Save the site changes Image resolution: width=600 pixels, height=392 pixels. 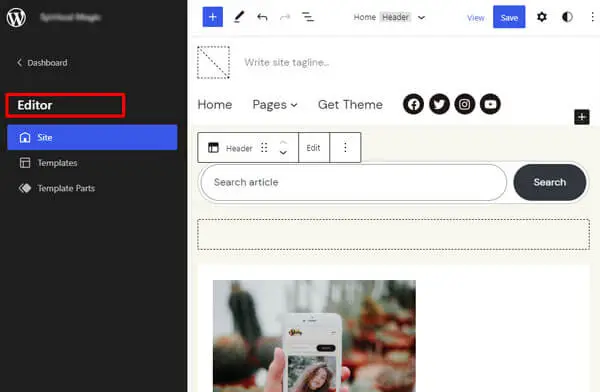[x=509, y=17]
